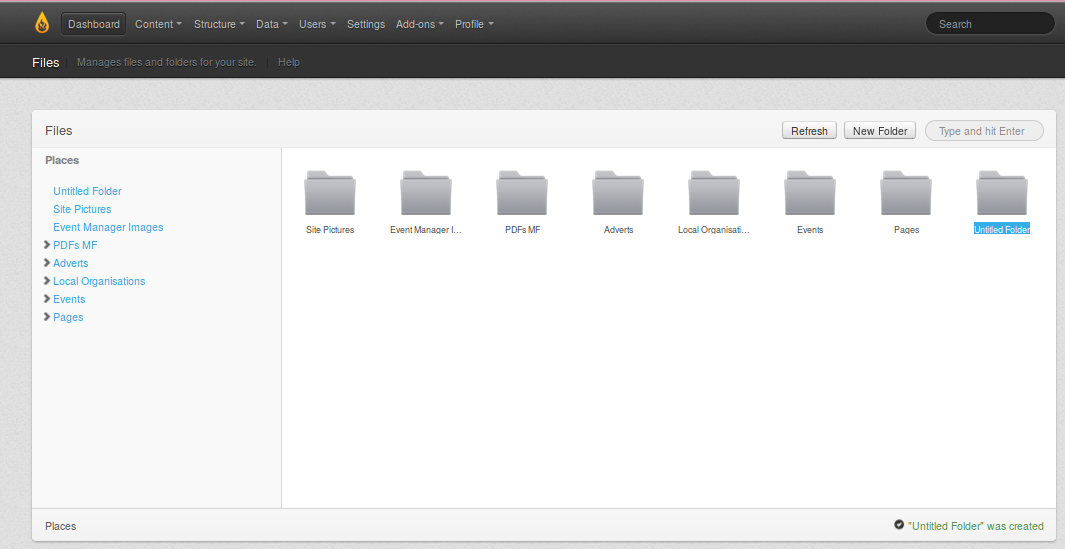Create a folder with New Folder button
The height and width of the screenshot is (549, 1065).
(880, 131)
